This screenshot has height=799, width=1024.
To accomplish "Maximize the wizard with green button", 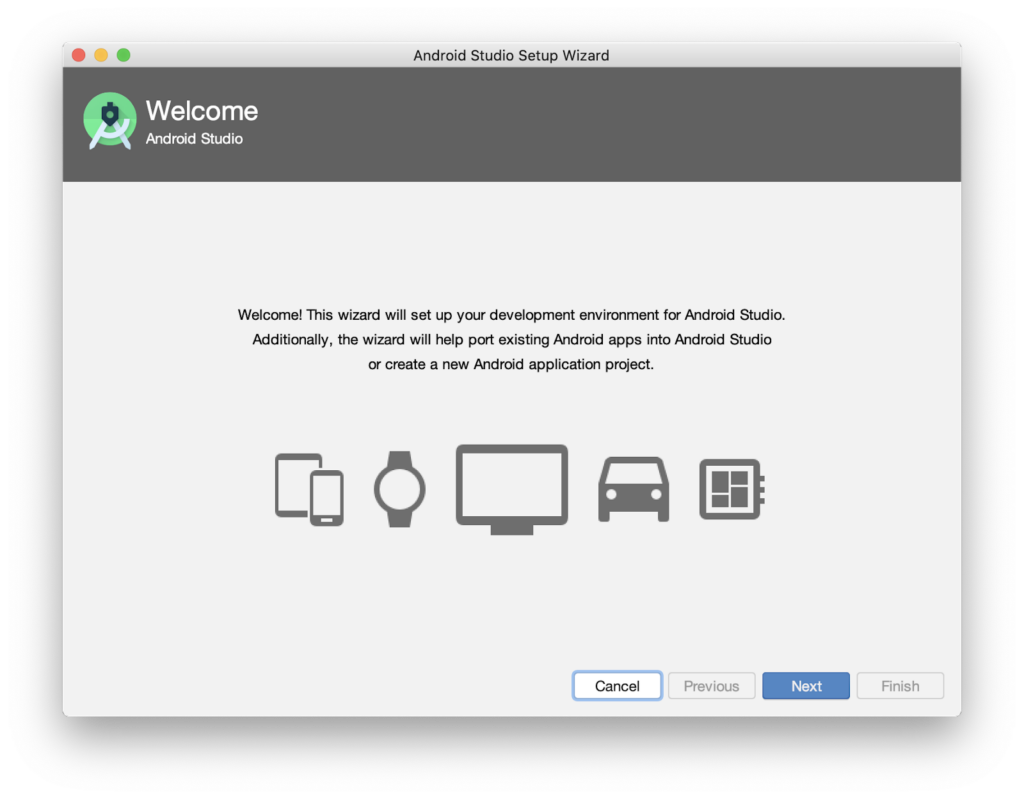I will click(123, 55).
